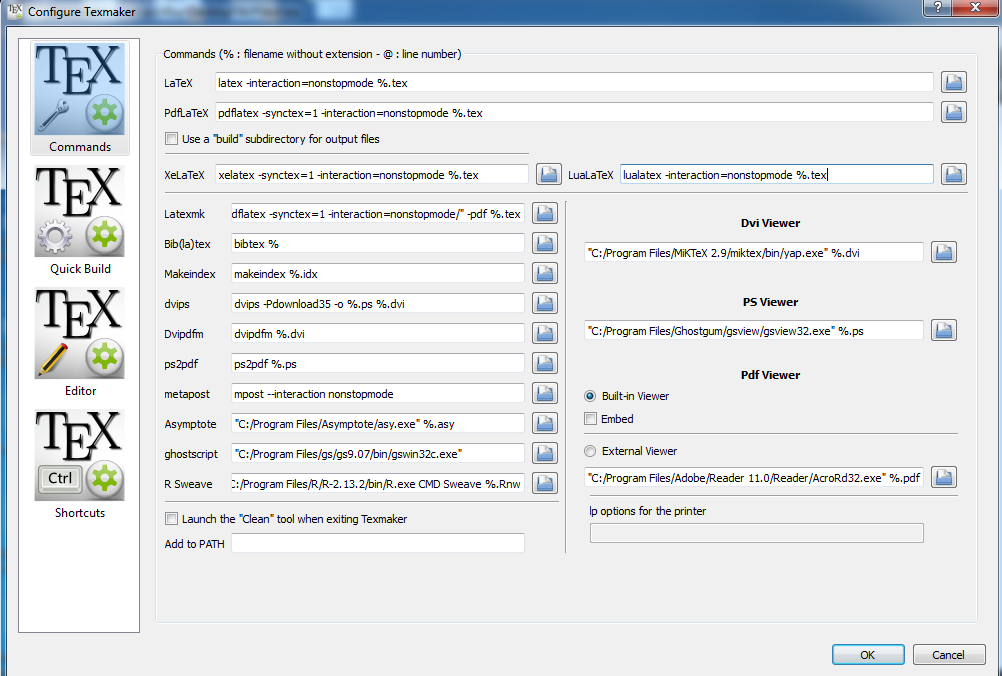Click into the Latexmk command field
Viewport: 1002px width, 676px height.
pyautogui.click(x=378, y=213)
